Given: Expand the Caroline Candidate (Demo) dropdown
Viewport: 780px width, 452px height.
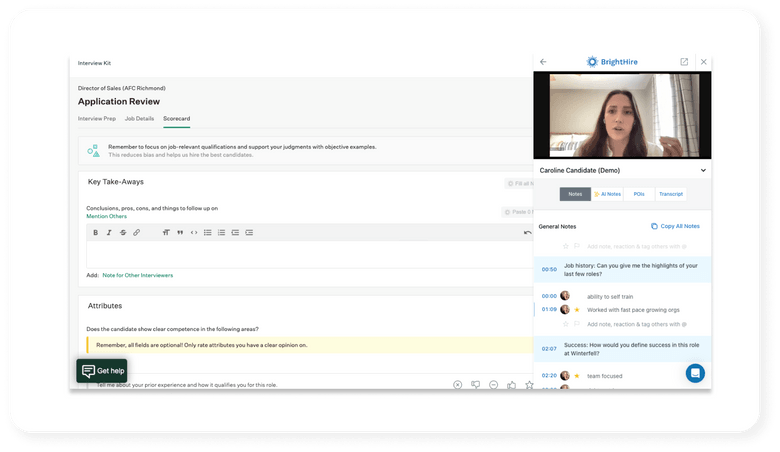Looking at the screenshot, I should click(x=703, y=171).
